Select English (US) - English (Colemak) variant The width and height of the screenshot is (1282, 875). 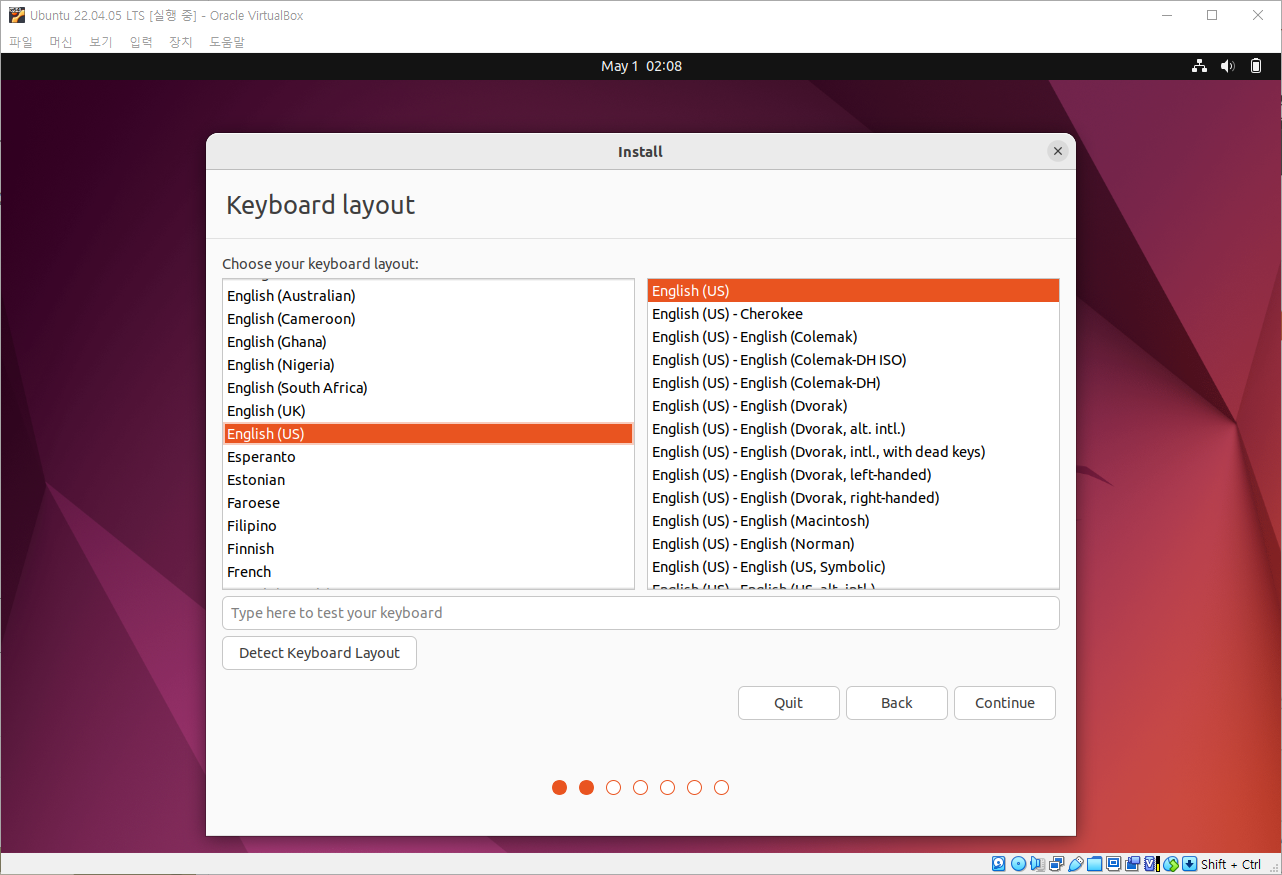click(x=853, y=337)
